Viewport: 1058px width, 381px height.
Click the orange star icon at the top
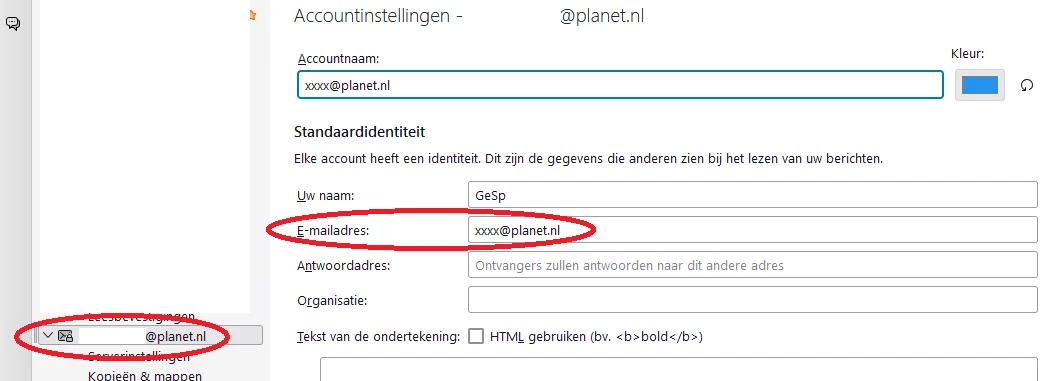(x=253, y=15)
